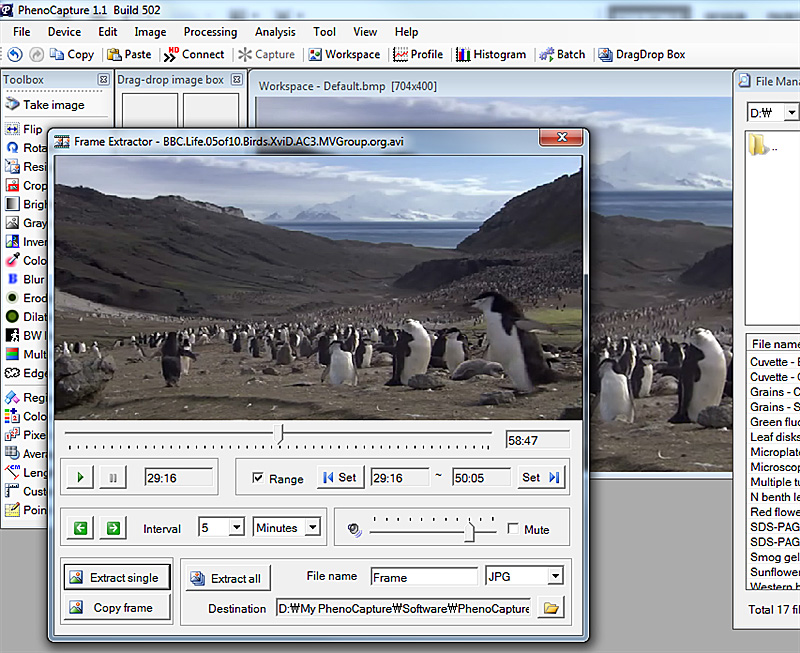Open the Analysis menu
800x653 pixels.
click(x=275, y=32)
